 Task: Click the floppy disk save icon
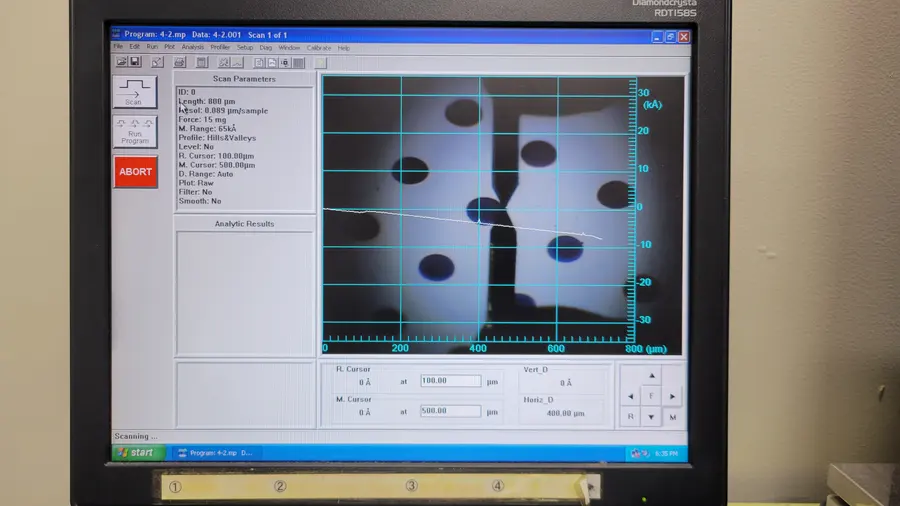135,62
